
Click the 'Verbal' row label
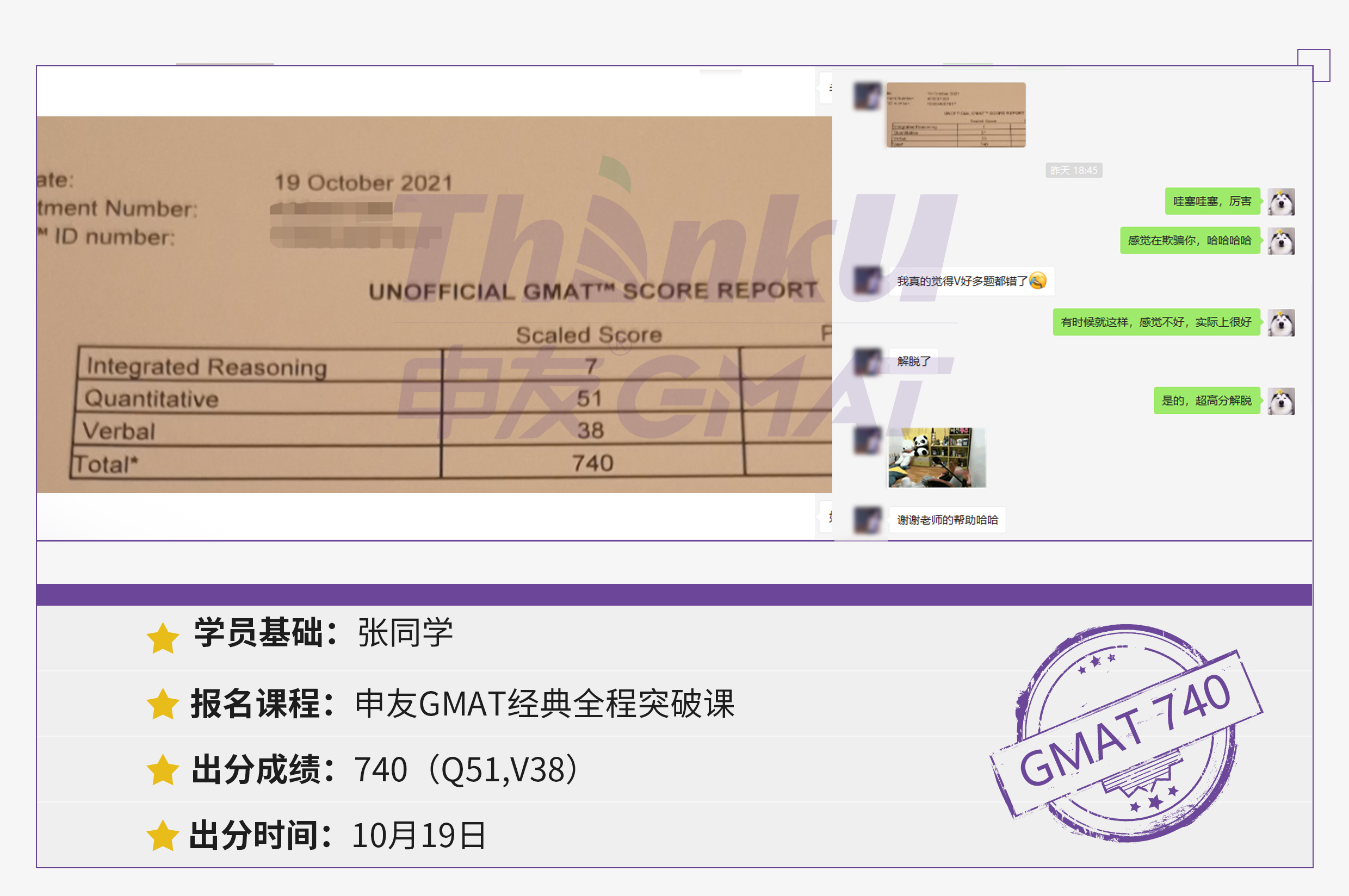click(x=119, y=431)
